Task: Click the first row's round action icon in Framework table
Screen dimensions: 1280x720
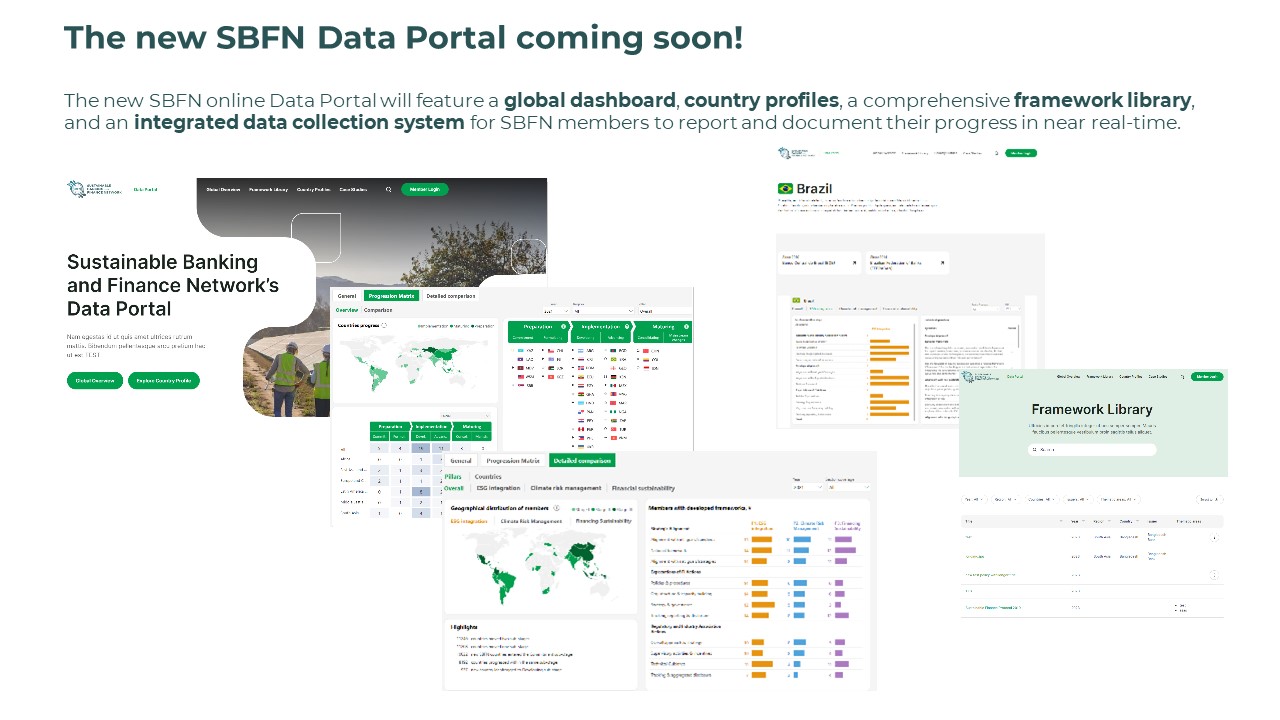Action: (1214, 537)
